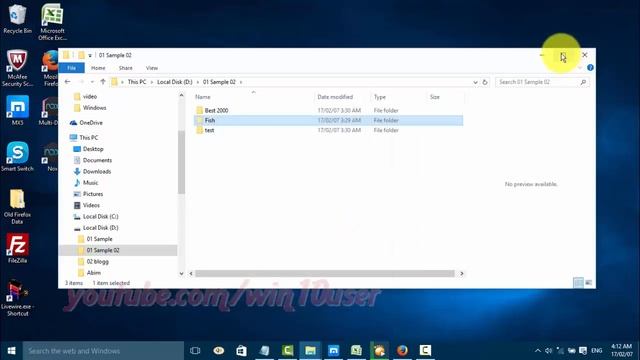The height and width of the screenshot is (360, 640).
Task: Open McAfee Security desktop icon
Action: pos(17,68)
